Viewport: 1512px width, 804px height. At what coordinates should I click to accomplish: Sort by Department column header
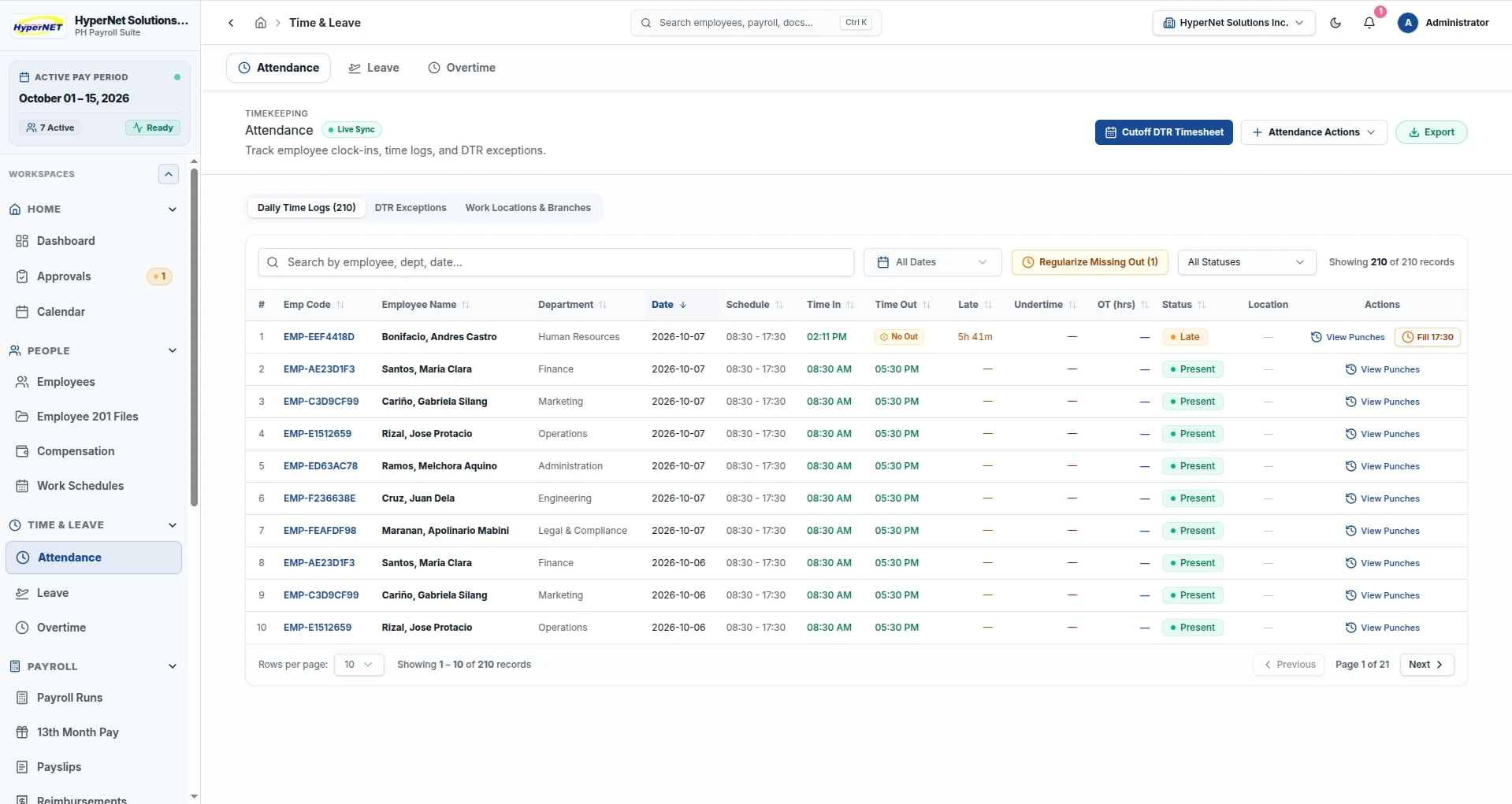572,305
